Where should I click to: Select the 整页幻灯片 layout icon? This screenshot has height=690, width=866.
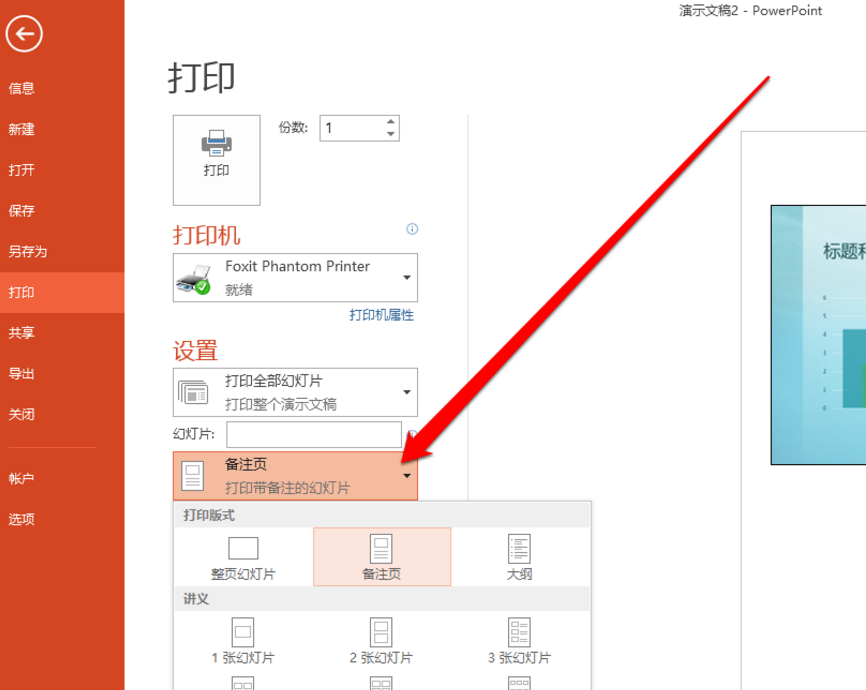tap(243, 549)
